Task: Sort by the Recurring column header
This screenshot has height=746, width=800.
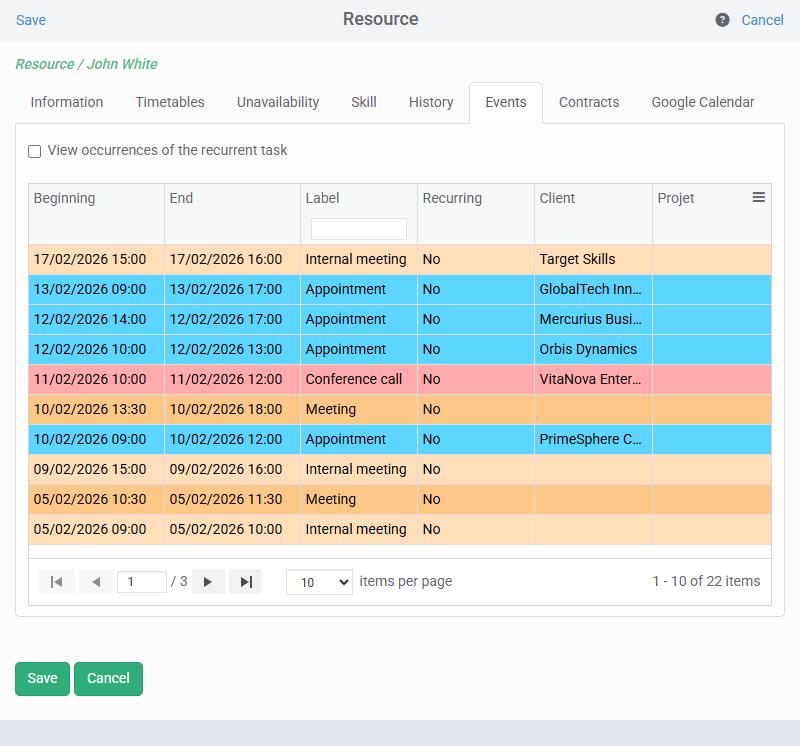Action: click(452, 198)
